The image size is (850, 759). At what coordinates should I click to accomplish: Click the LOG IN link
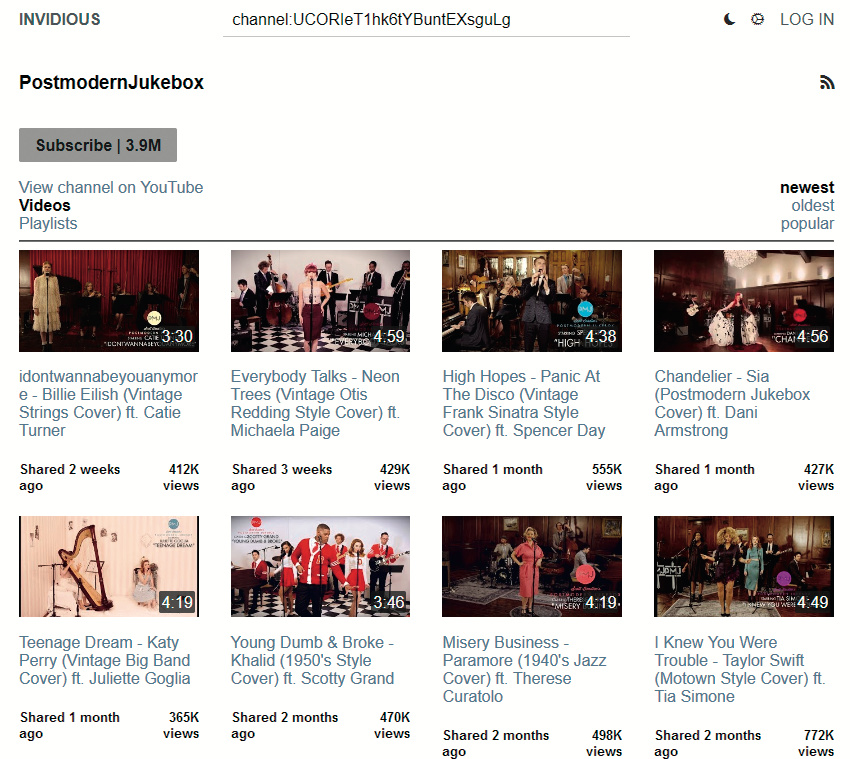807,20
